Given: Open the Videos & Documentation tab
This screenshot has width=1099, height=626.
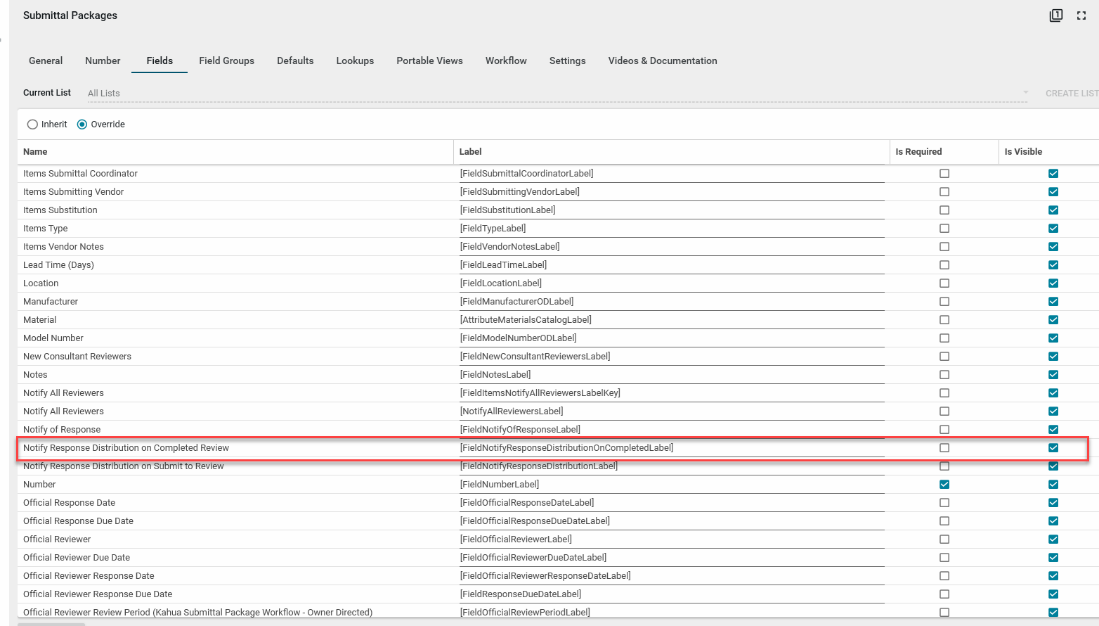Looking at the screenshot, I should click(x=662, y=61).
